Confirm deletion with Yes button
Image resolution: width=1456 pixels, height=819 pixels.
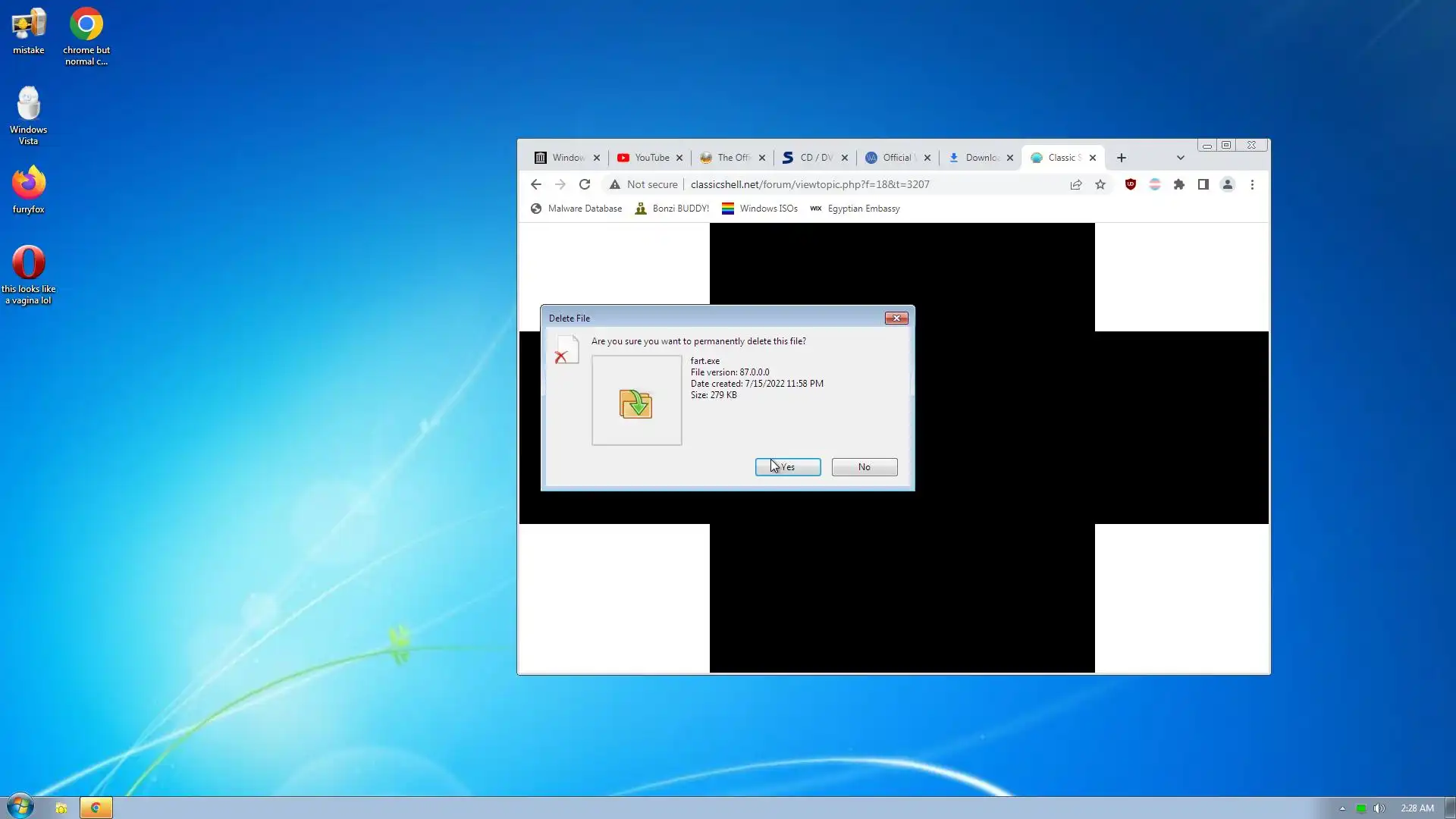[787, 467]
